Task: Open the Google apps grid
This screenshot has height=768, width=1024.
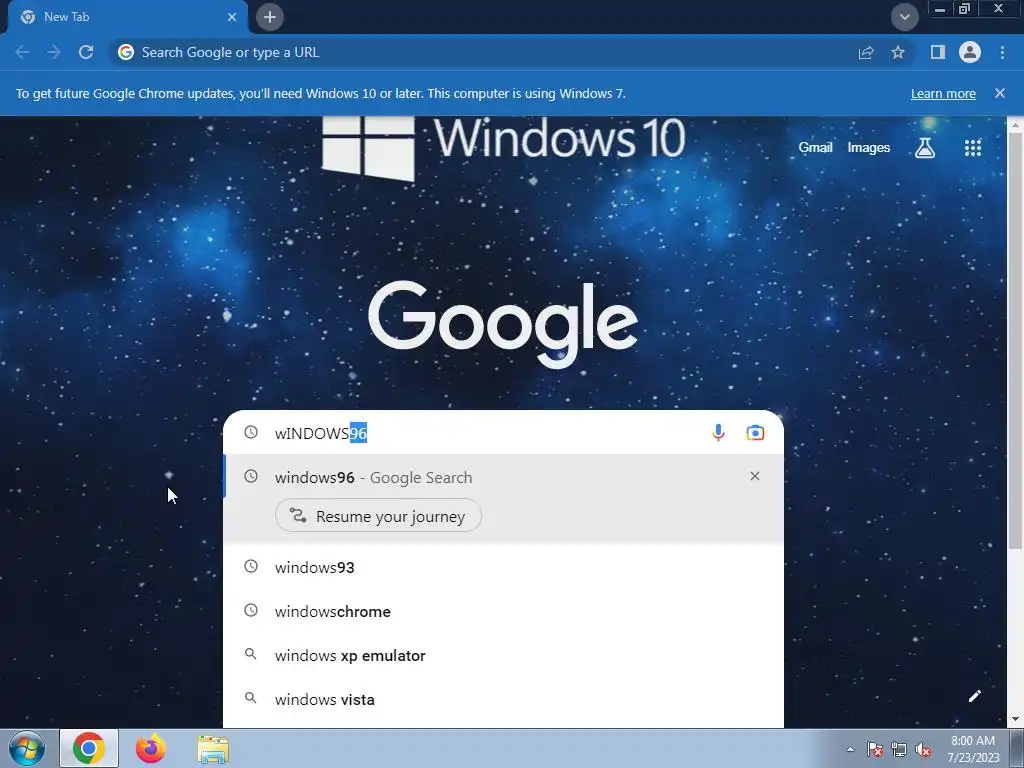Action: [x=973, y=148]
